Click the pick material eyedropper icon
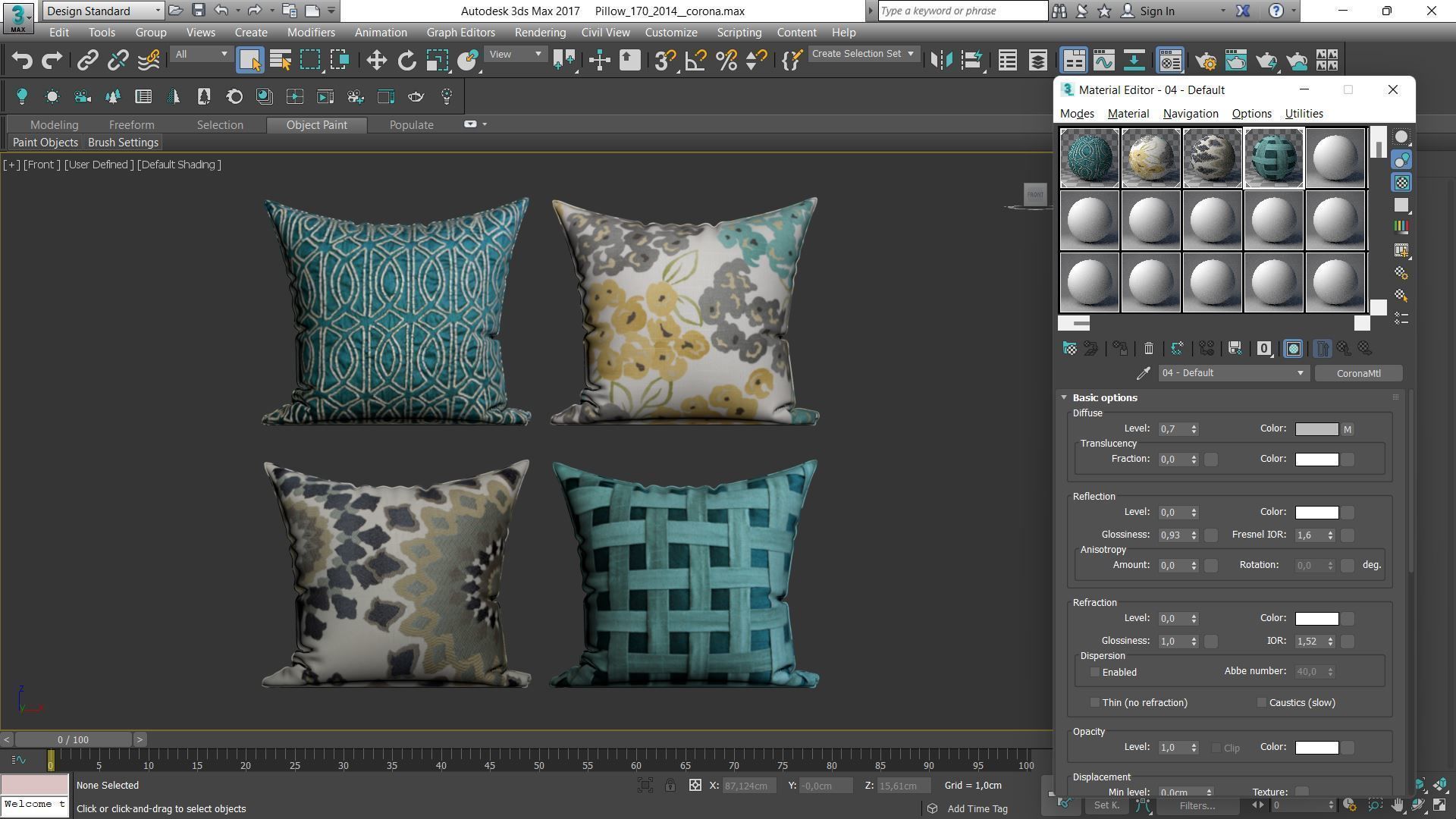Screen dimensions: 1456x819 point(1143,373)
